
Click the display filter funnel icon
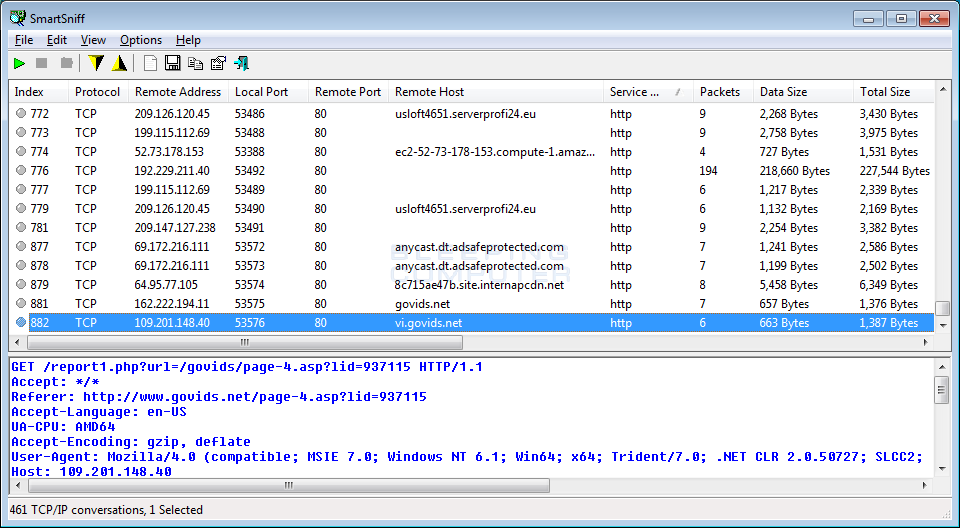point(96,64)
